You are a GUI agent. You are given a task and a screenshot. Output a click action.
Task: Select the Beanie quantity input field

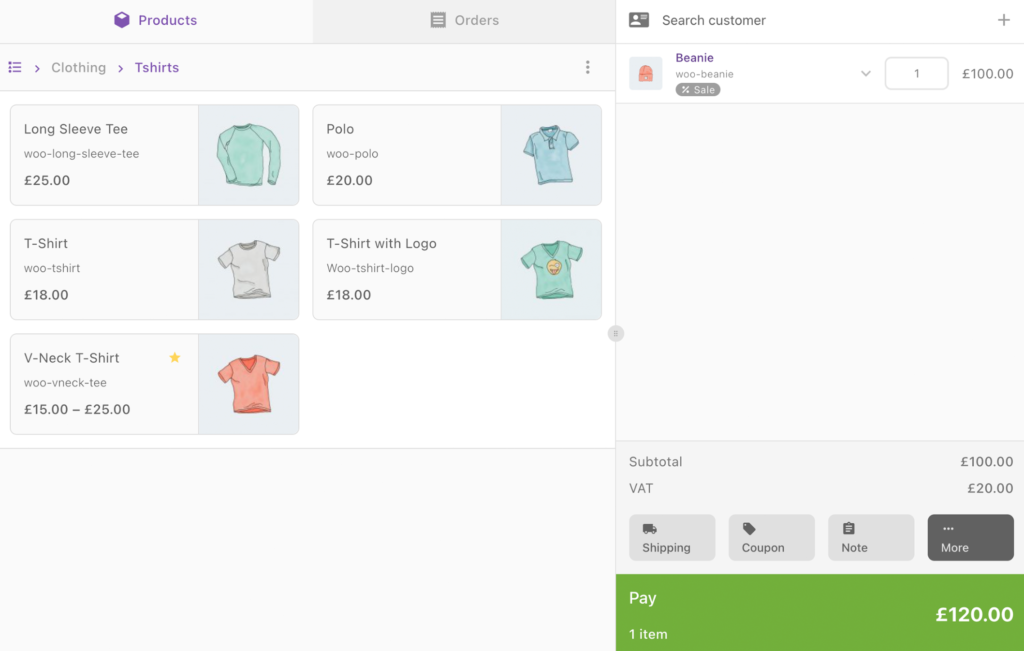[x=916, y=73]
